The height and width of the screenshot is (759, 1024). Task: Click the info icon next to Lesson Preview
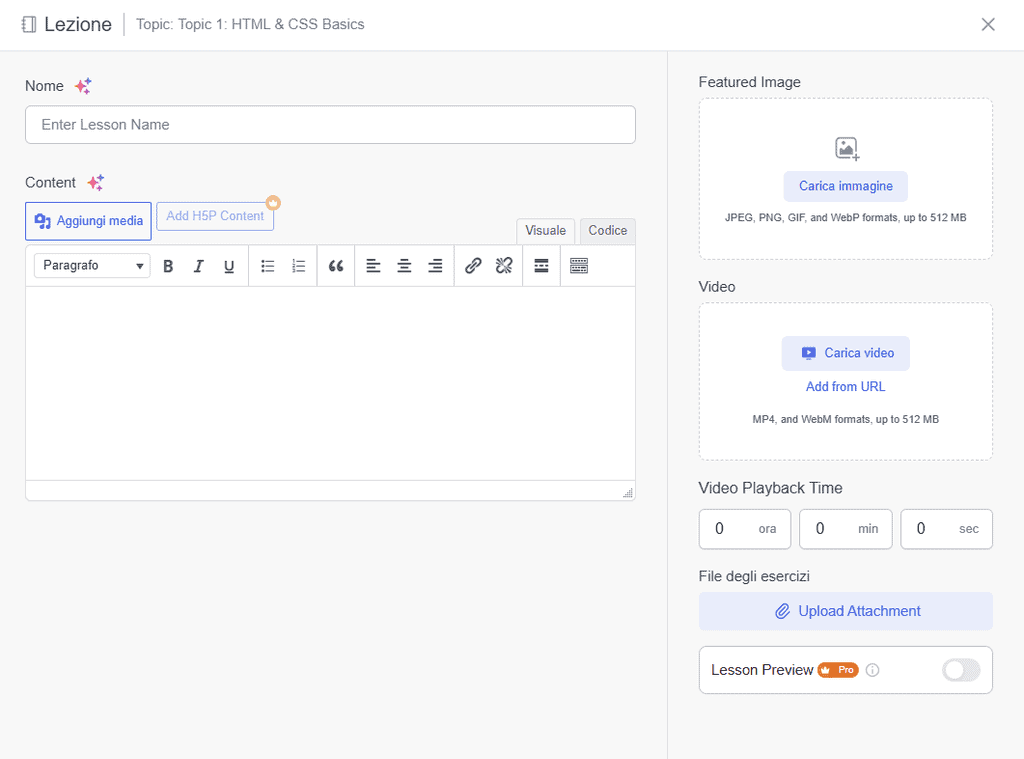point(872,670)
